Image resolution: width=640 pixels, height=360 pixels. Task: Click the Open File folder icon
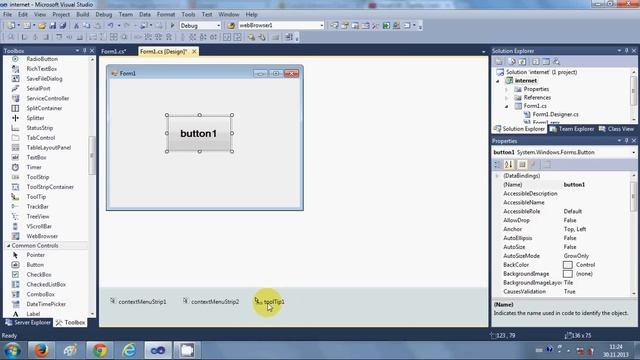[x=42, y=26]
